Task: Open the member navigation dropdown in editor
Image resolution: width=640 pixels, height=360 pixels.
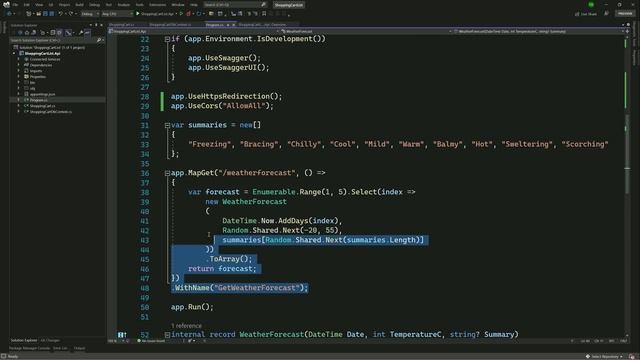Action: pyautogui.click(x=538, y=31)
